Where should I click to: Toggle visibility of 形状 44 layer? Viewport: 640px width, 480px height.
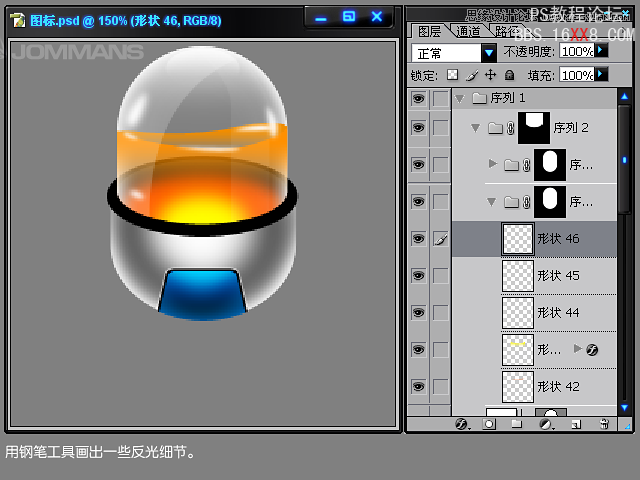(418, 313)
